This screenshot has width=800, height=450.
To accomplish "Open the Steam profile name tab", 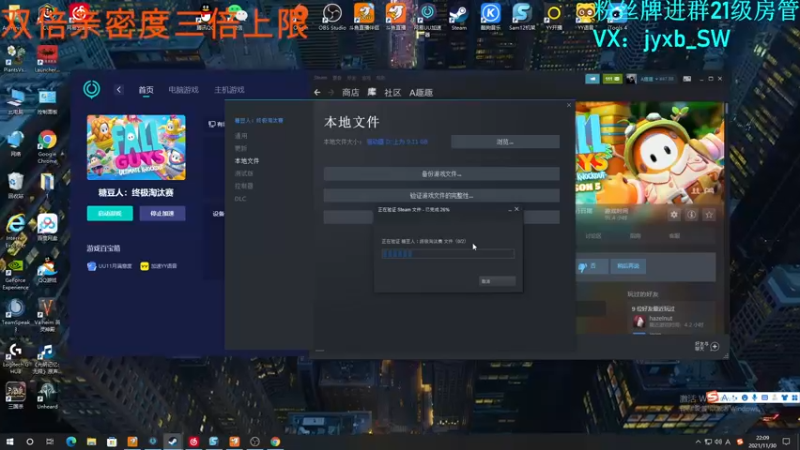I will 421,92.
